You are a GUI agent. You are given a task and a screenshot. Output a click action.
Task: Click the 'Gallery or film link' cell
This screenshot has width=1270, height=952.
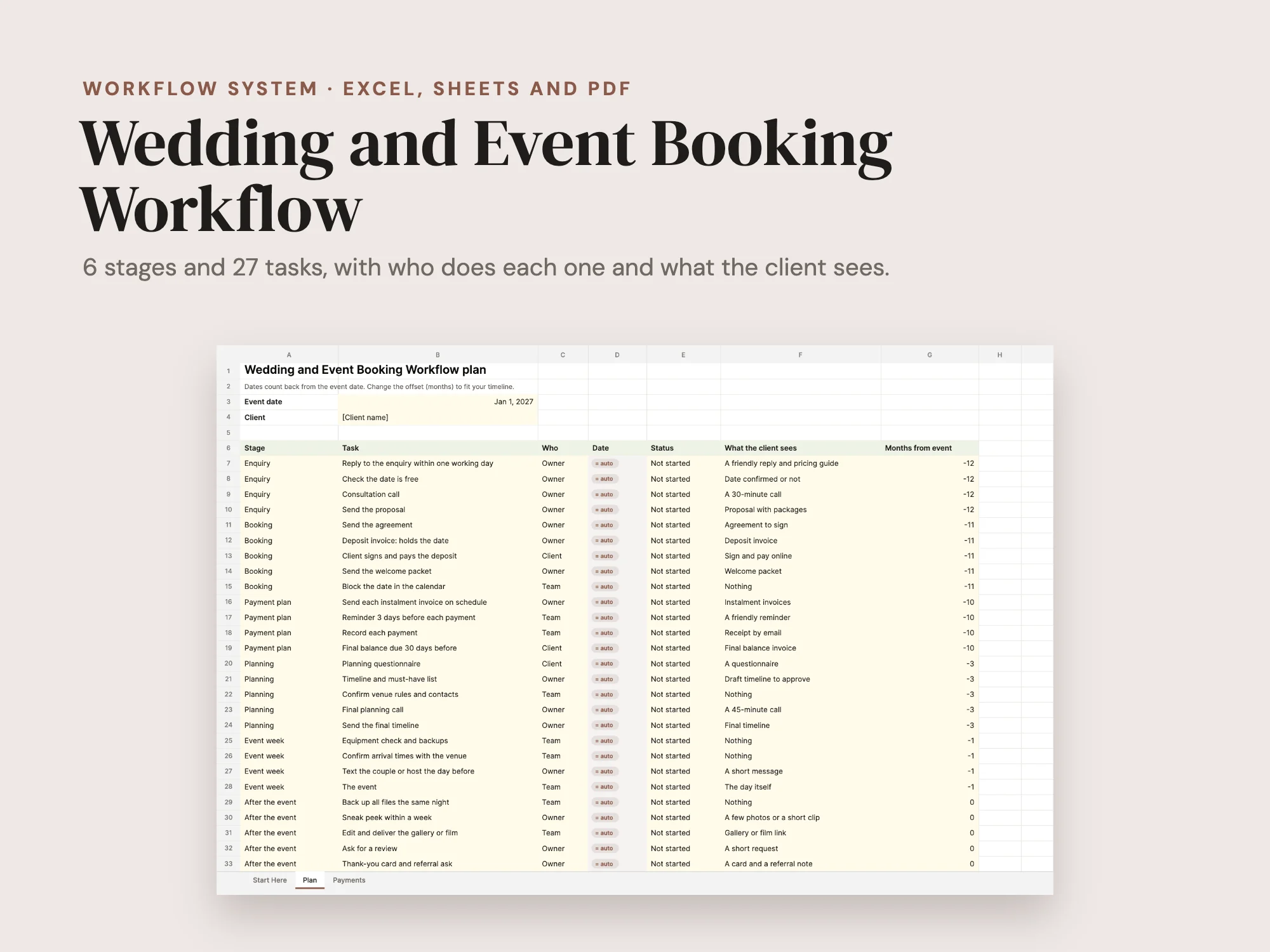(800, 833)
